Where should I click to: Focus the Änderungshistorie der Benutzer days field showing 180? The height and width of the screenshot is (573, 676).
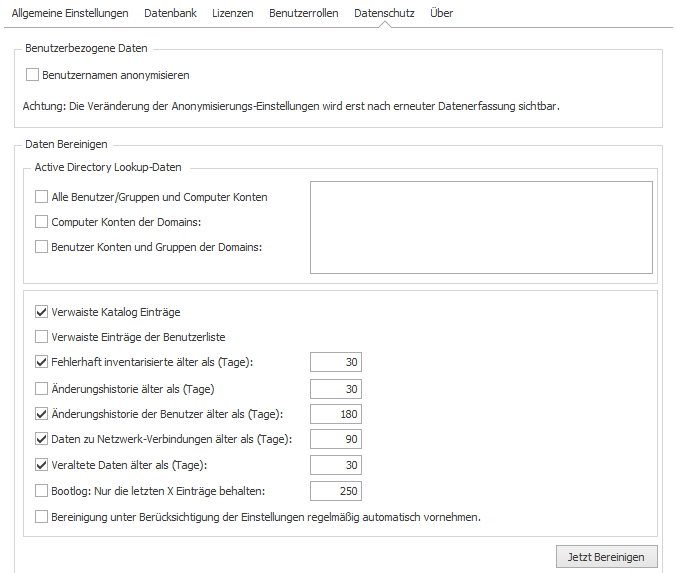click(336, 414)
